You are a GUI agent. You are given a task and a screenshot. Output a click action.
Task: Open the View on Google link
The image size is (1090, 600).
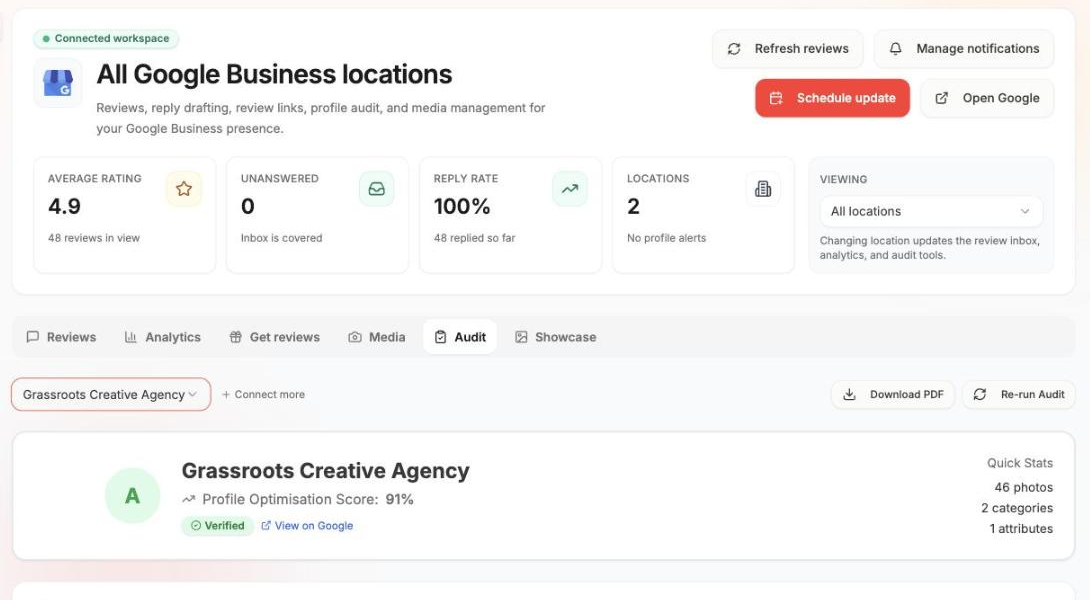point(307,526)
